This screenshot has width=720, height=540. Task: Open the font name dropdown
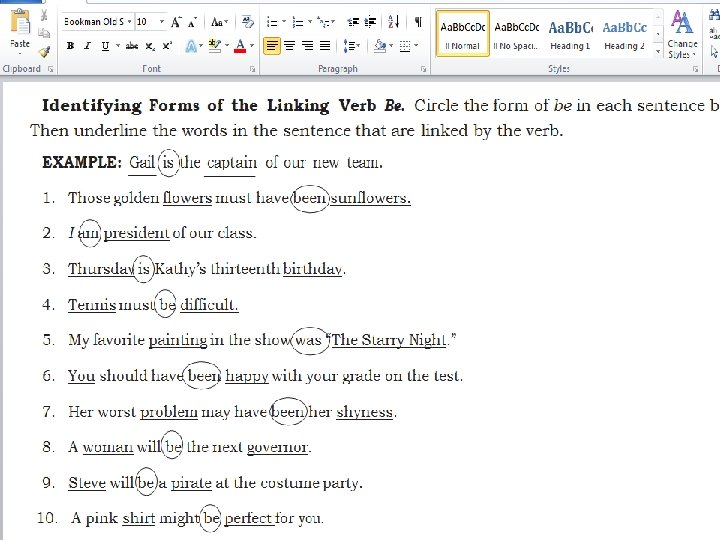129,22
